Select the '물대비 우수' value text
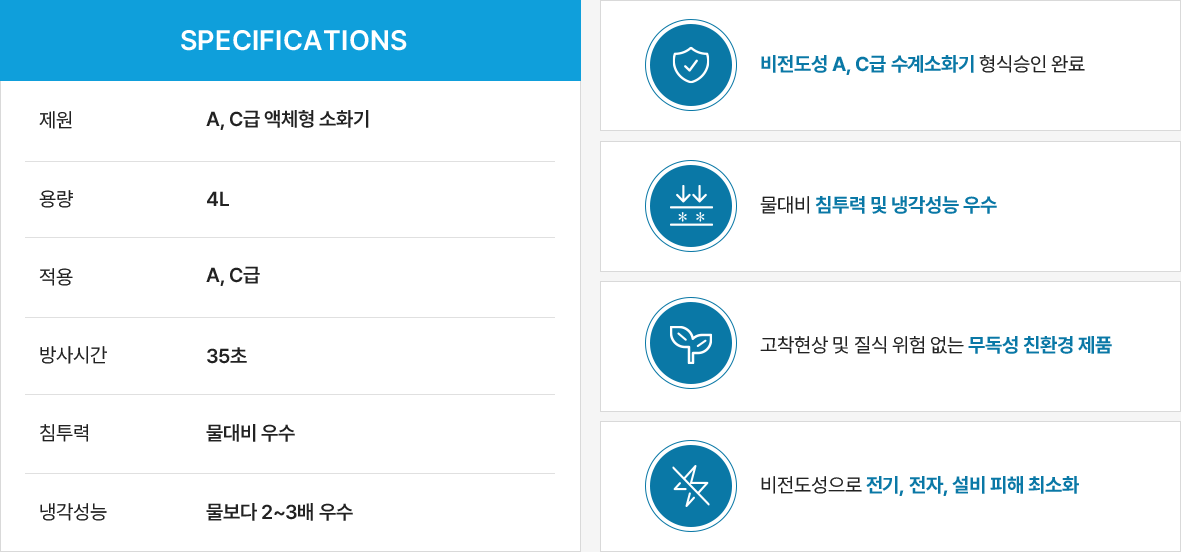The height and width of the screenshot is (552, 1181). (251, 433)
